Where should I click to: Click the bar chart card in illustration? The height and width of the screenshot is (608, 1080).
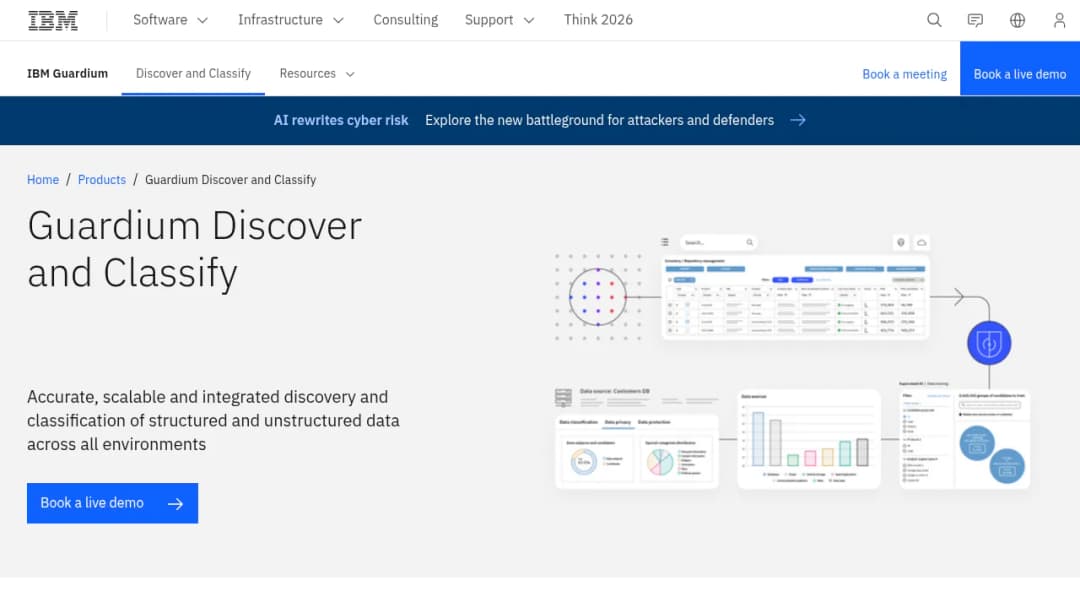click(809, 439)
